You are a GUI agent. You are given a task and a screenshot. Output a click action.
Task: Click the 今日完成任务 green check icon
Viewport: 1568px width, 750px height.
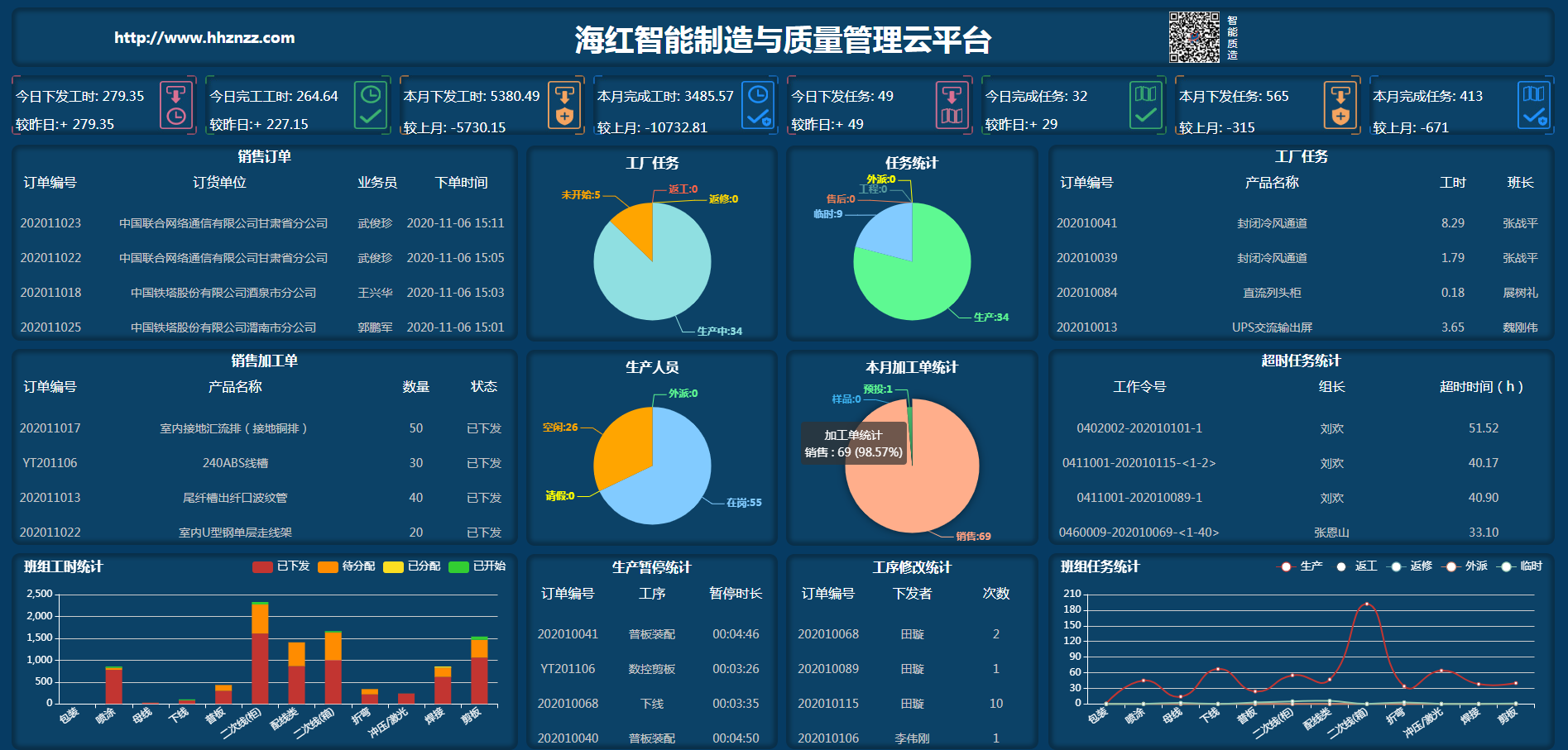pos(1145,105)
